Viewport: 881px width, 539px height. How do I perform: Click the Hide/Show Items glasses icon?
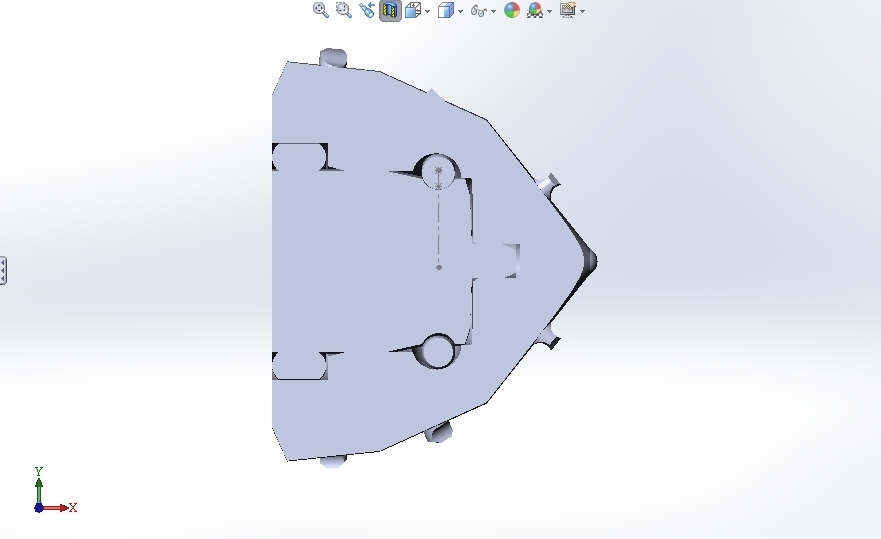[x=479, y=11]
